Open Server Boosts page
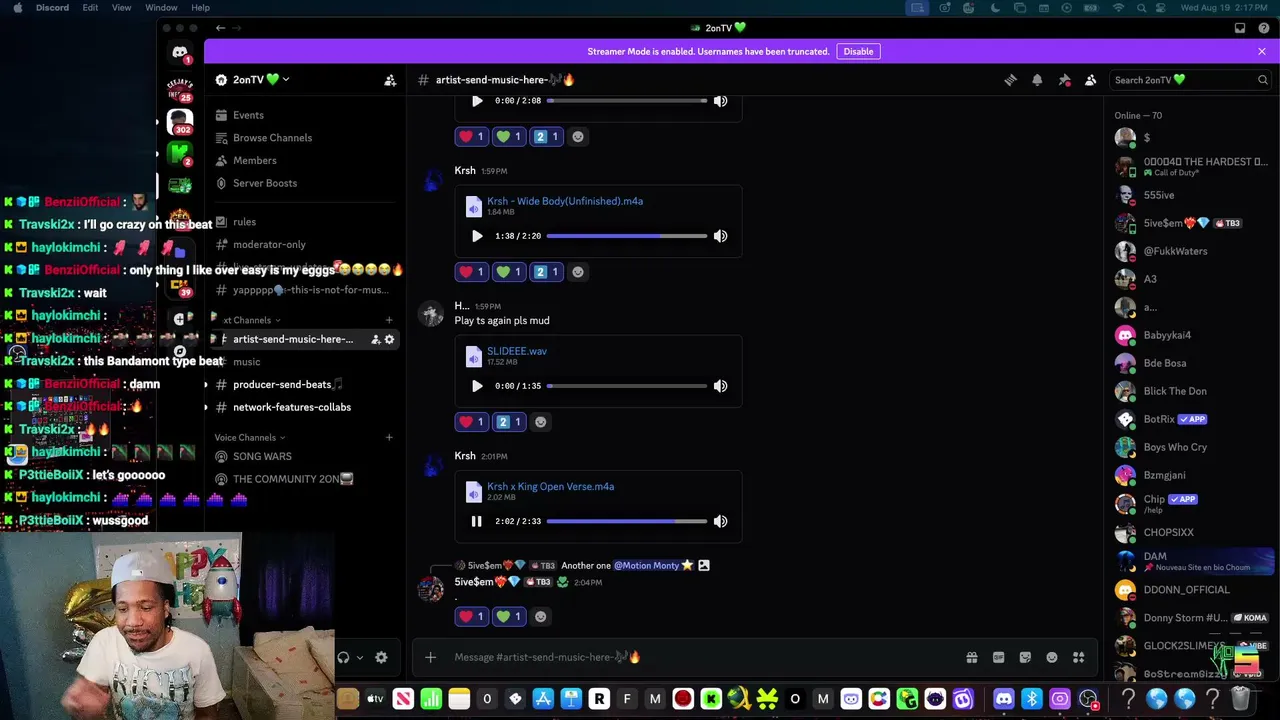The width and height of the screenshot is (1280, 720). (264, 183)
